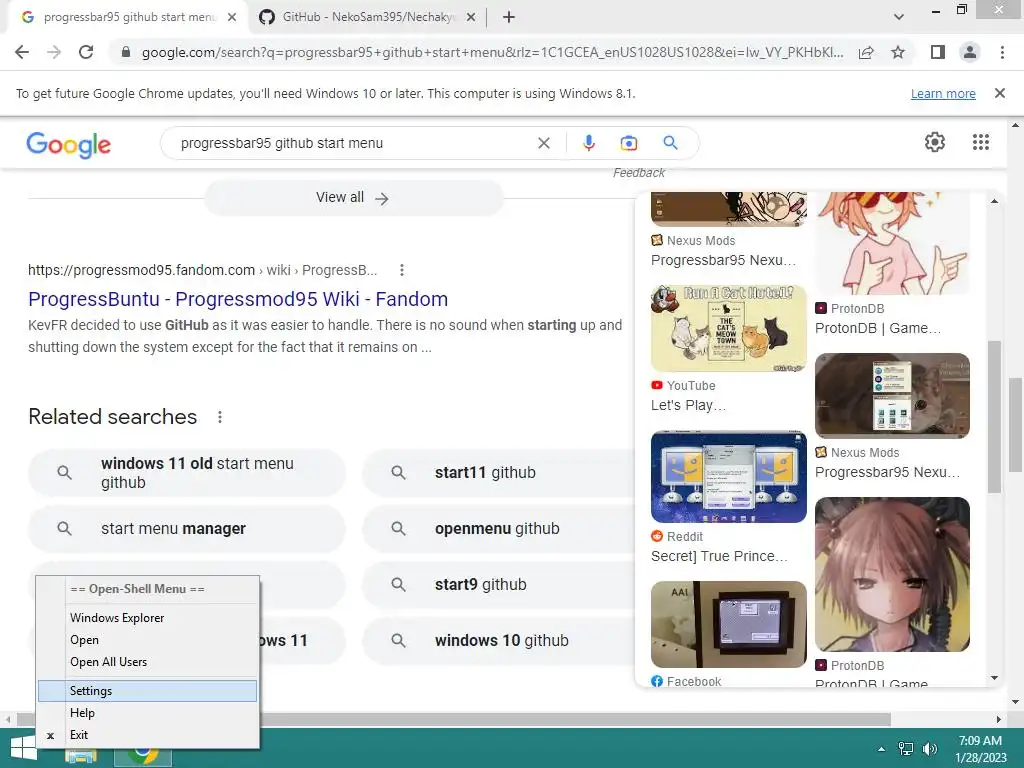Open the volume tray icon
Viewport: 1024px width, 768px height.
tap(929, 749)
